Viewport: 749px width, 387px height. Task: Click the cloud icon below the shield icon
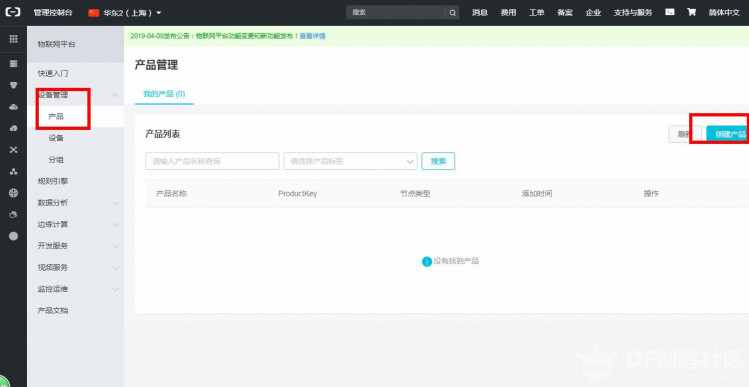click(x=13, y=107)
